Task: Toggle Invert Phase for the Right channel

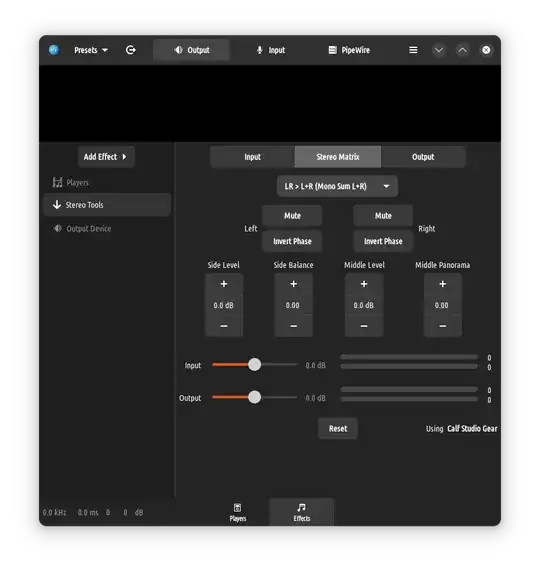Action: pos(383,241)
